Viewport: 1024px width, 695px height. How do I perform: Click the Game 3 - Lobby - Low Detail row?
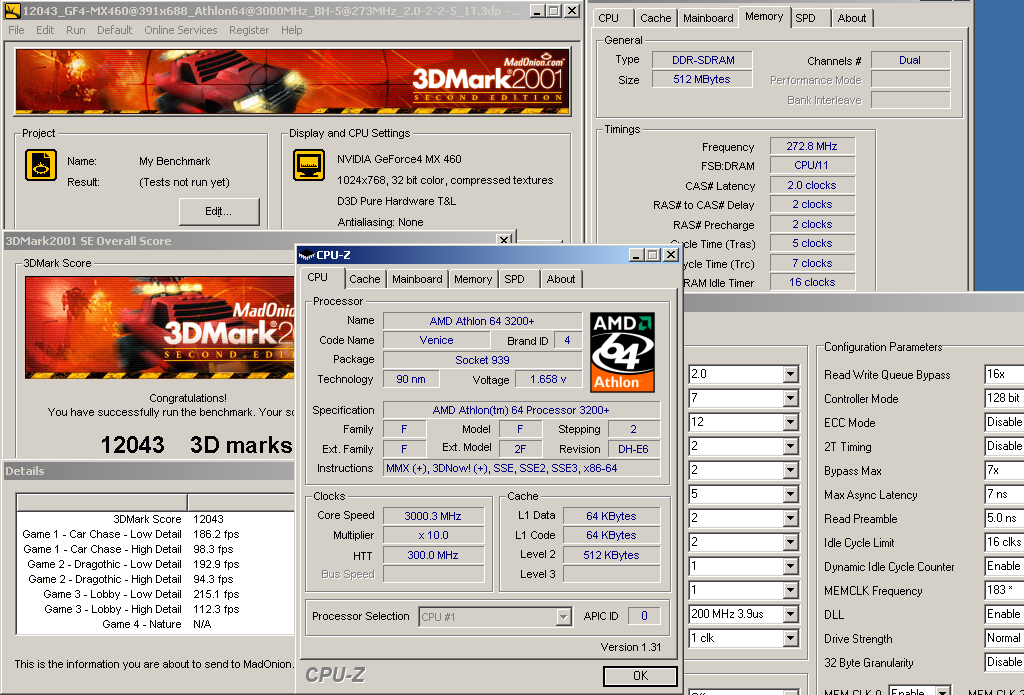click(x=155, y=594)
